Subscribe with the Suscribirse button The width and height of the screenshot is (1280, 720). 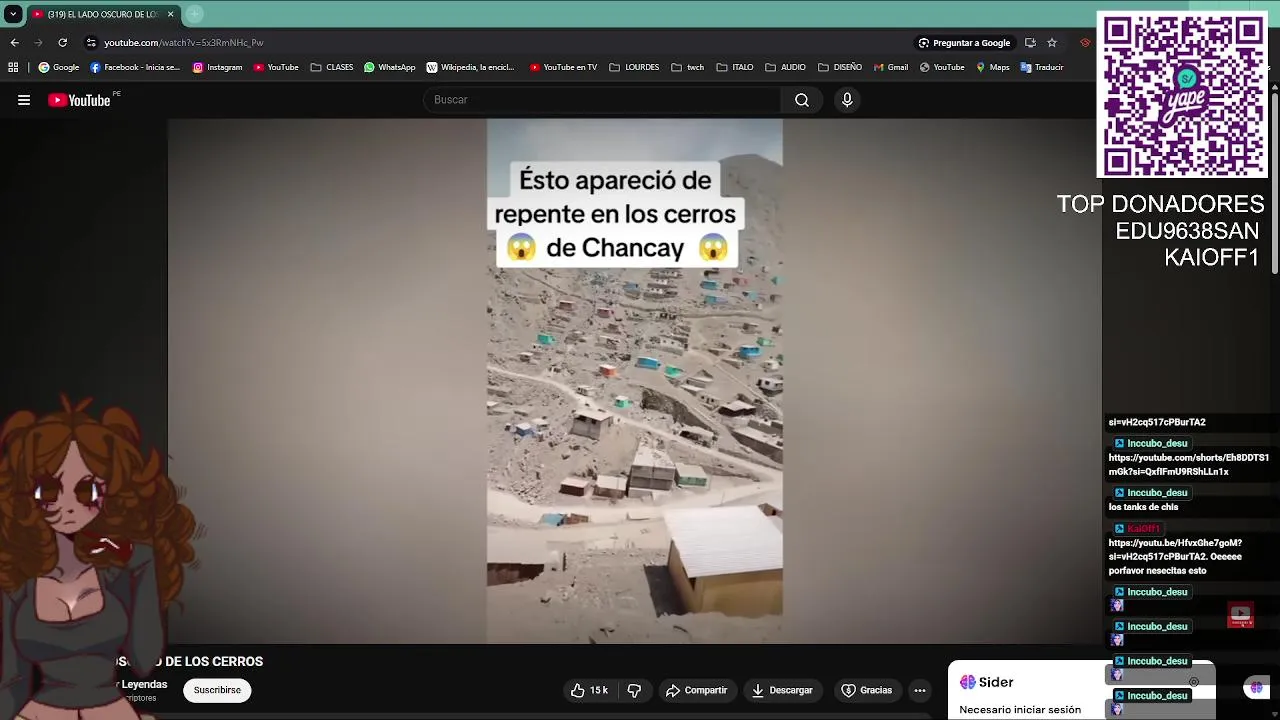pyautogui.click(x=217, y=690)
